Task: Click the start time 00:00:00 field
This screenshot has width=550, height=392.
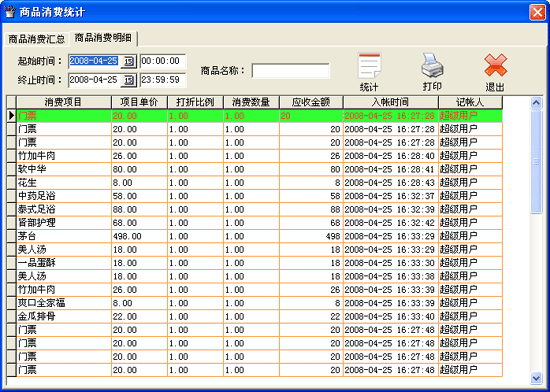Action: pyautogui.click(x=163, y=61)
